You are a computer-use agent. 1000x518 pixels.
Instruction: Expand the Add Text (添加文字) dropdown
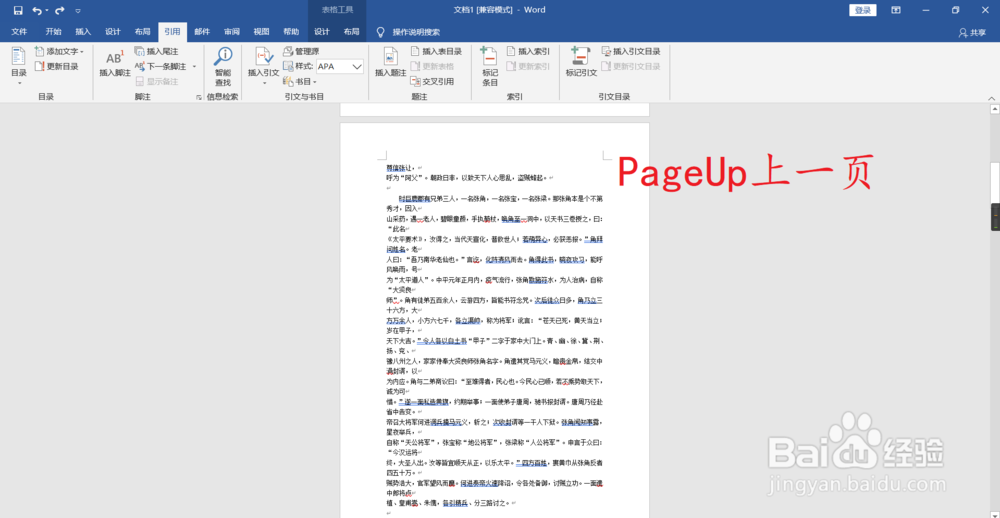[x=59, y=51]
